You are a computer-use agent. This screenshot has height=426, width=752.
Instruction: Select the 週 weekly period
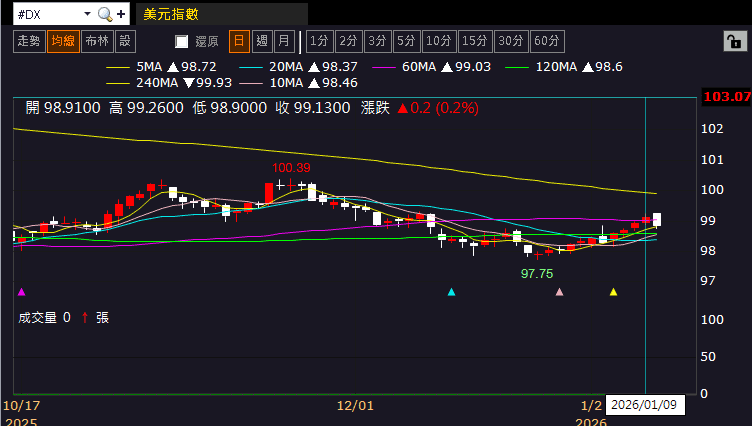pyautogui.click(x=262, y=41)
